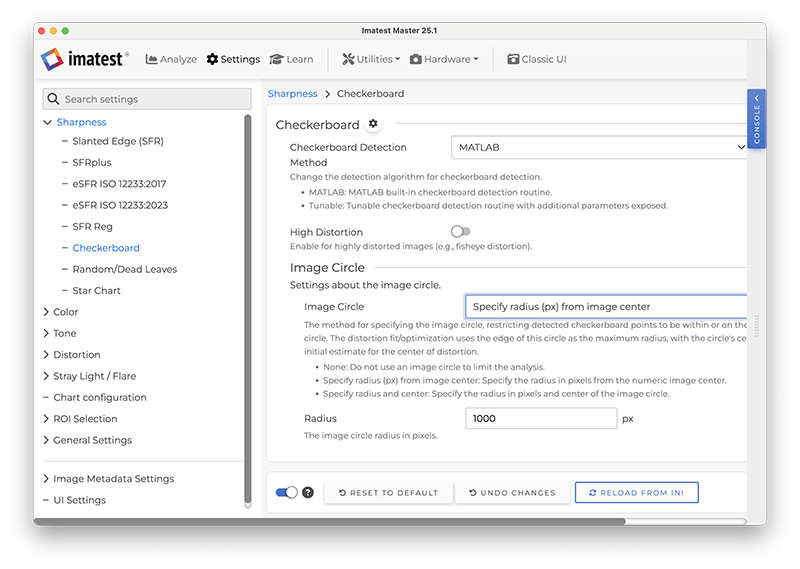
Task: Click the magnifier search icon
Action: (53, 98)
